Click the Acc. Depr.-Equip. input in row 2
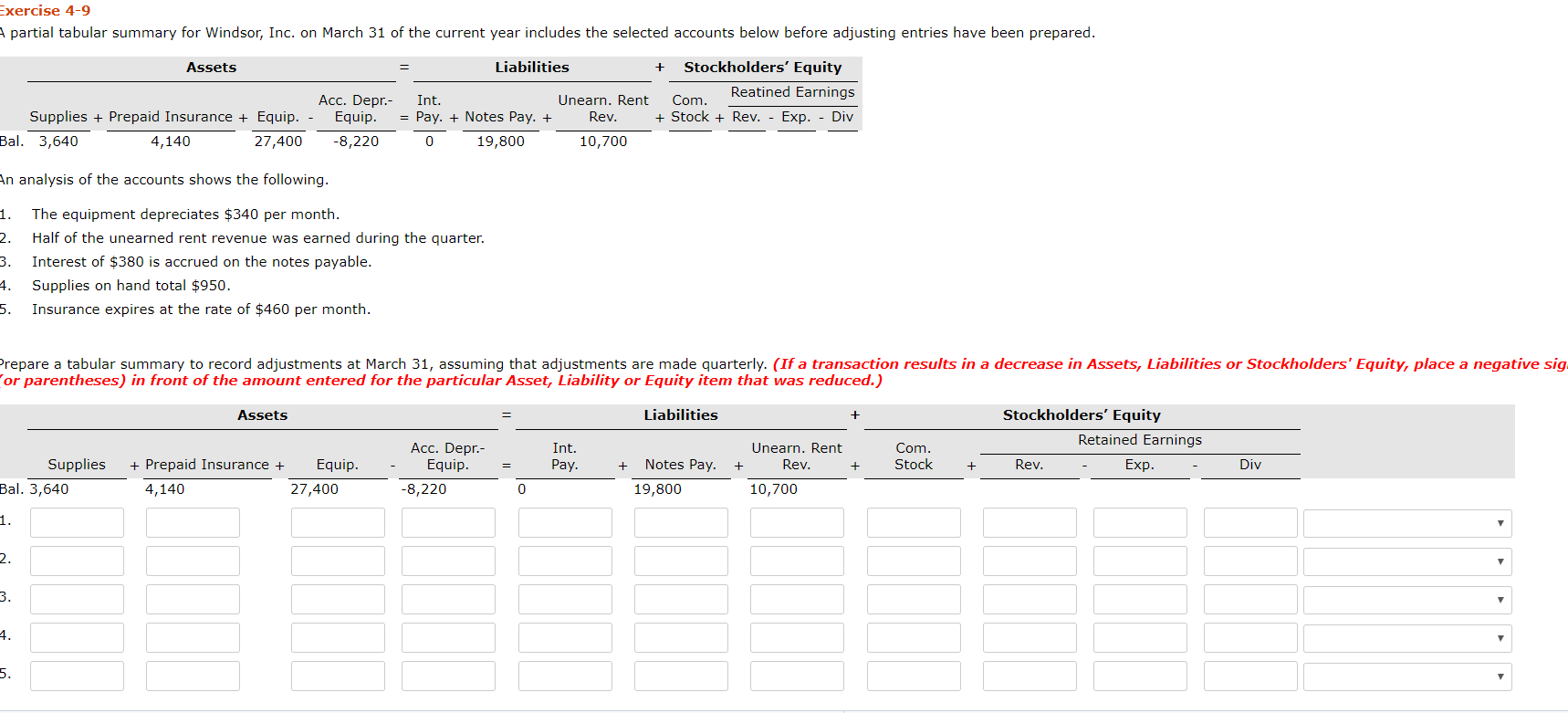Screen dimensions: 1568x713 coord(448,561)
